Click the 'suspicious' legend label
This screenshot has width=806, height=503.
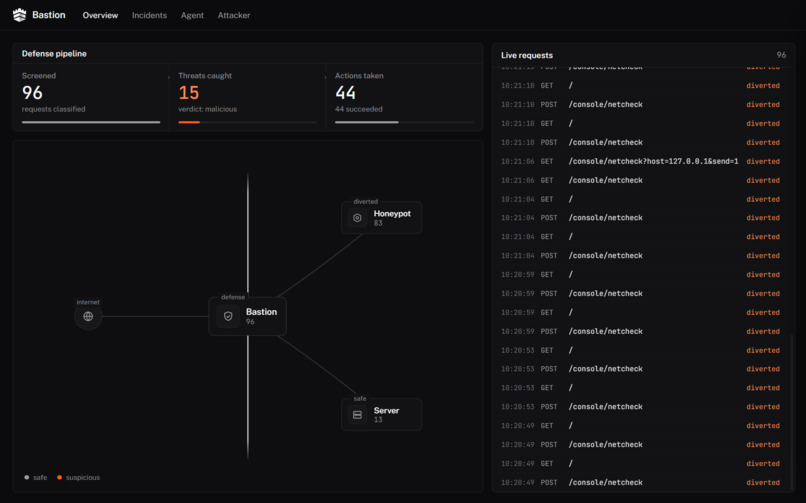(x=83, y=477)
